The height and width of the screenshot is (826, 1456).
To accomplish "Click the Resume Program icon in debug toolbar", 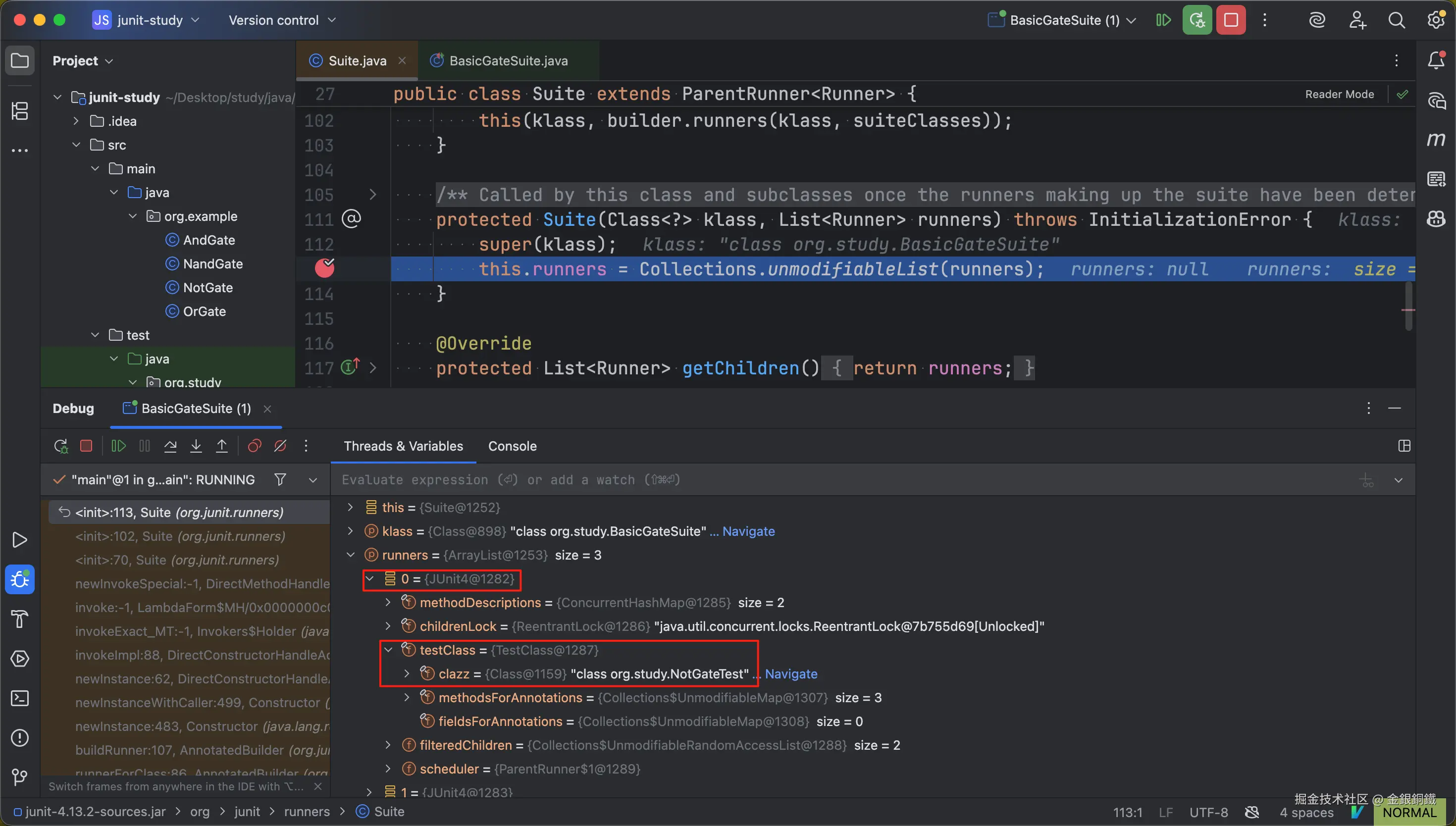I will 118,446.
